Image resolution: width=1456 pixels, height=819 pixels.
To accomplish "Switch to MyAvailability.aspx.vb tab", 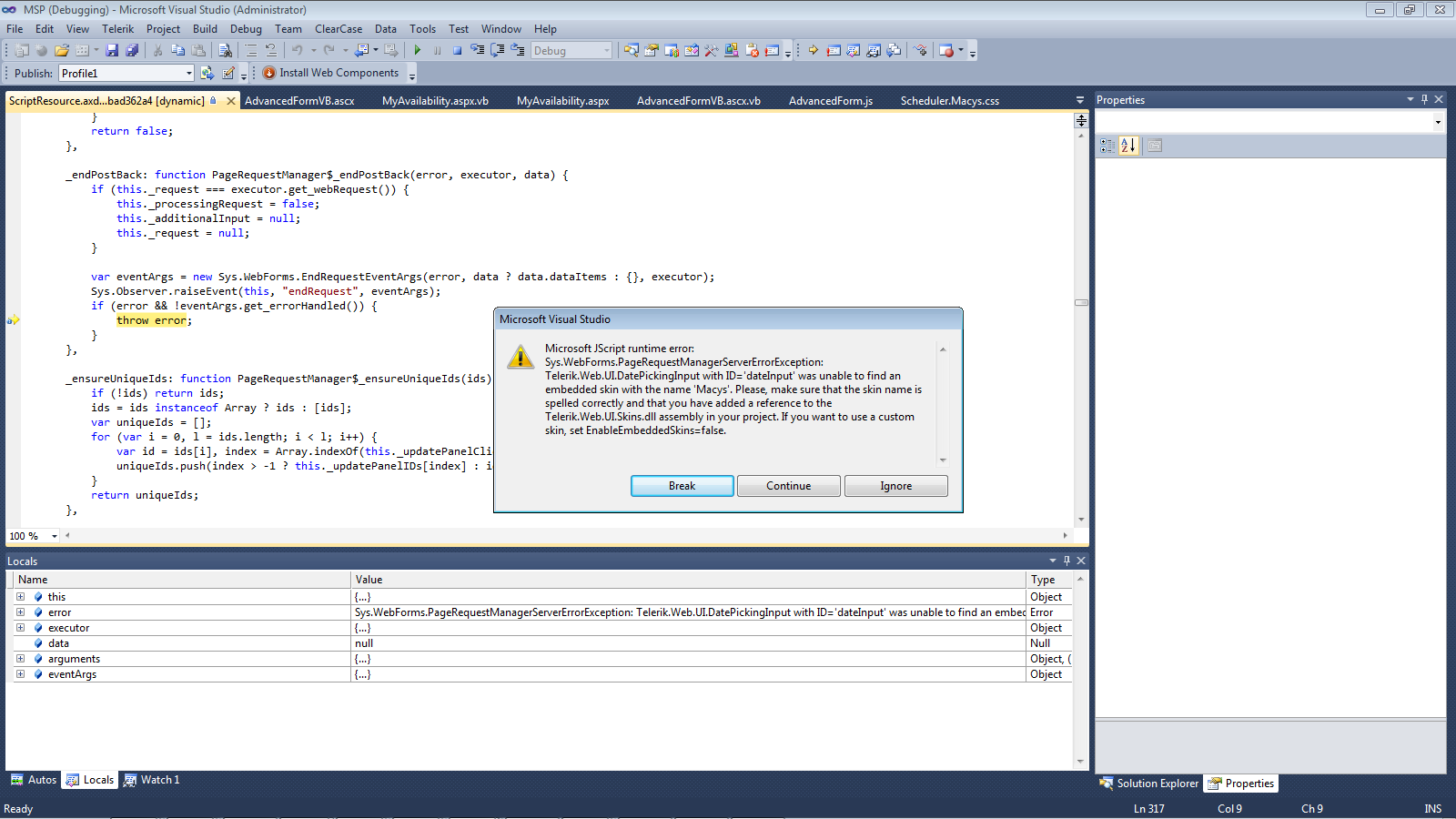I will click(435, 101).
